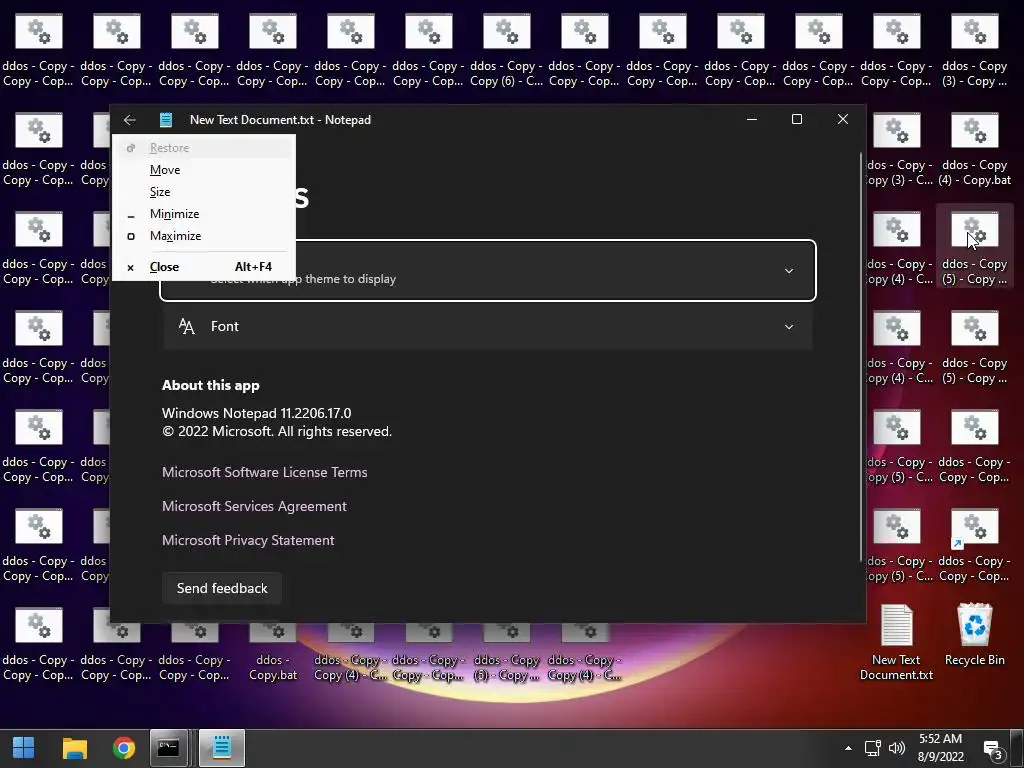This screenshot has height=768, width=1024.
Task: Choose Size from the window menu
Action: point(203,192)
